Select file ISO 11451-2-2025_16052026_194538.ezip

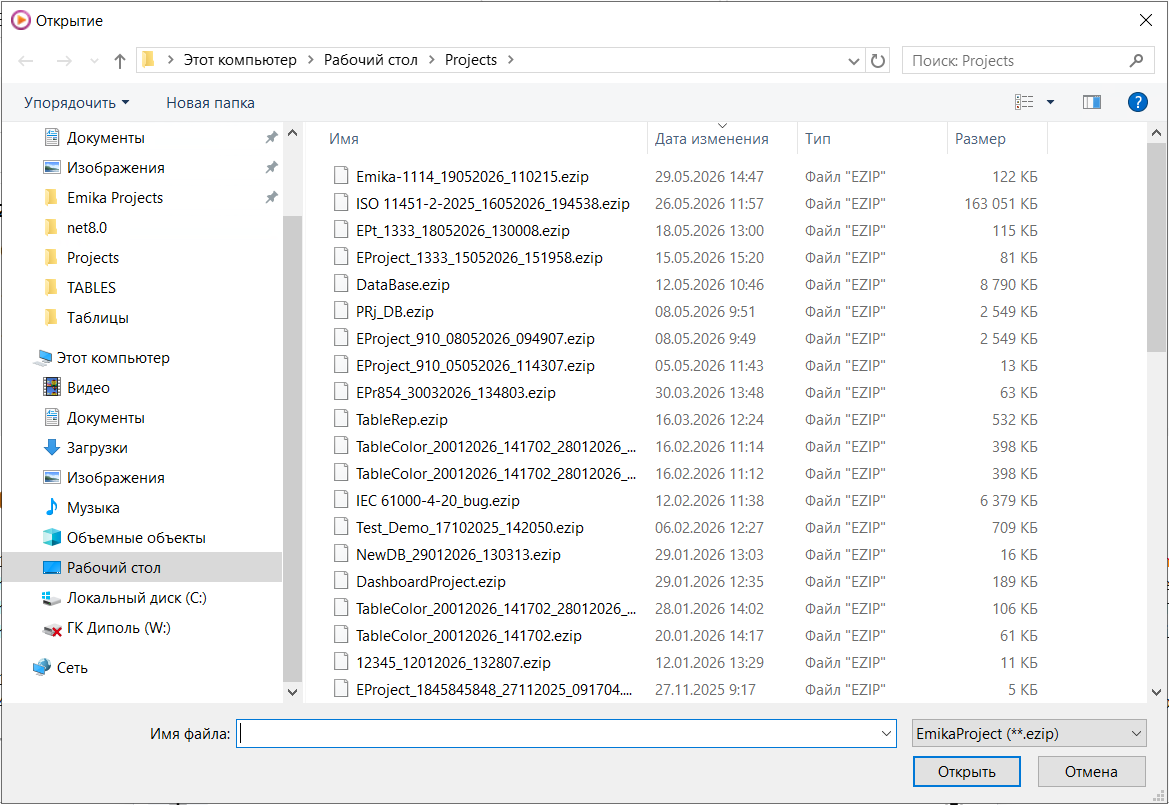(x=493, y=203)
